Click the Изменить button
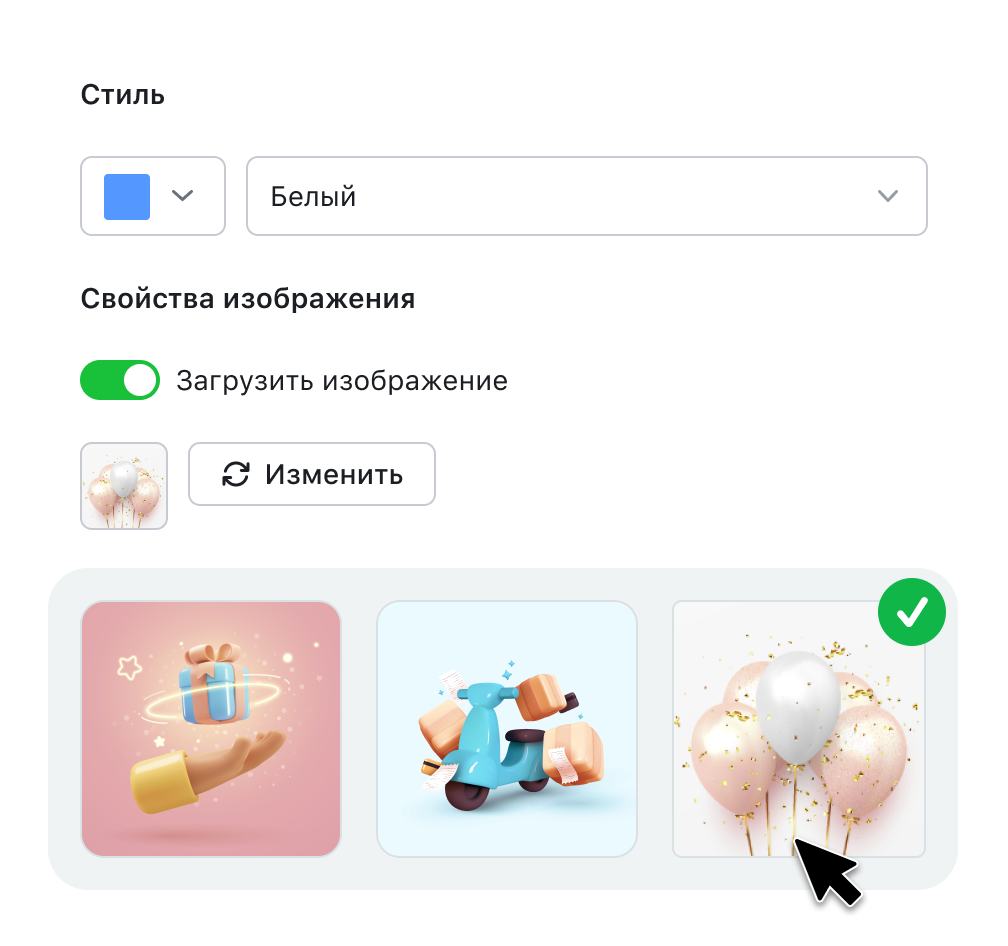 pos(312,474)
